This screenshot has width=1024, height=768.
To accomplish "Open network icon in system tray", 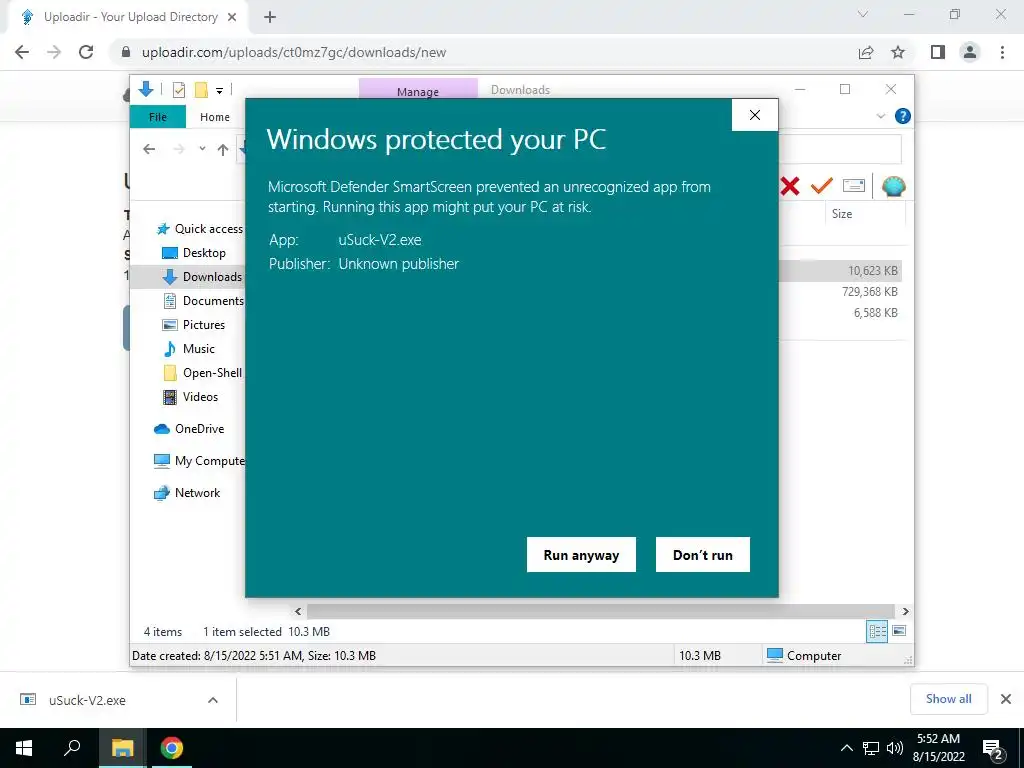I will (x=871, y=748).
